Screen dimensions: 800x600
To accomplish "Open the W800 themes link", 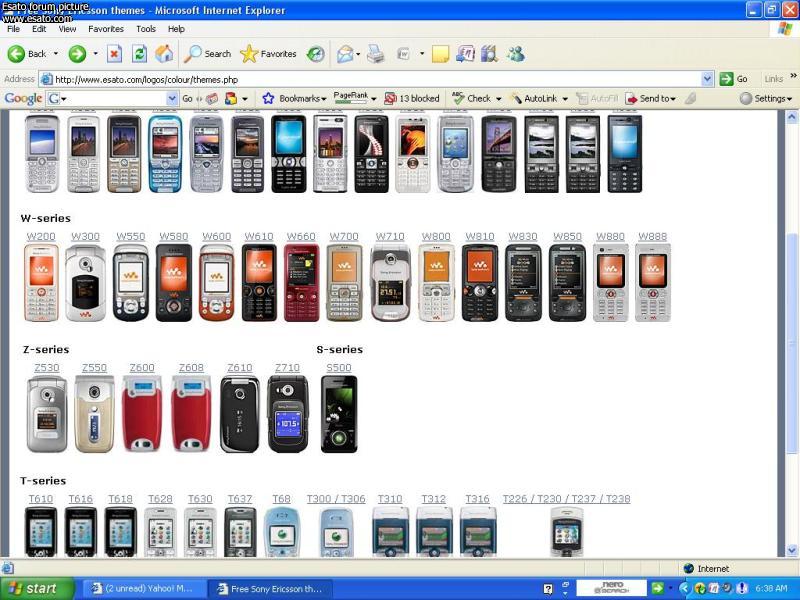I will tap(436, 237).
